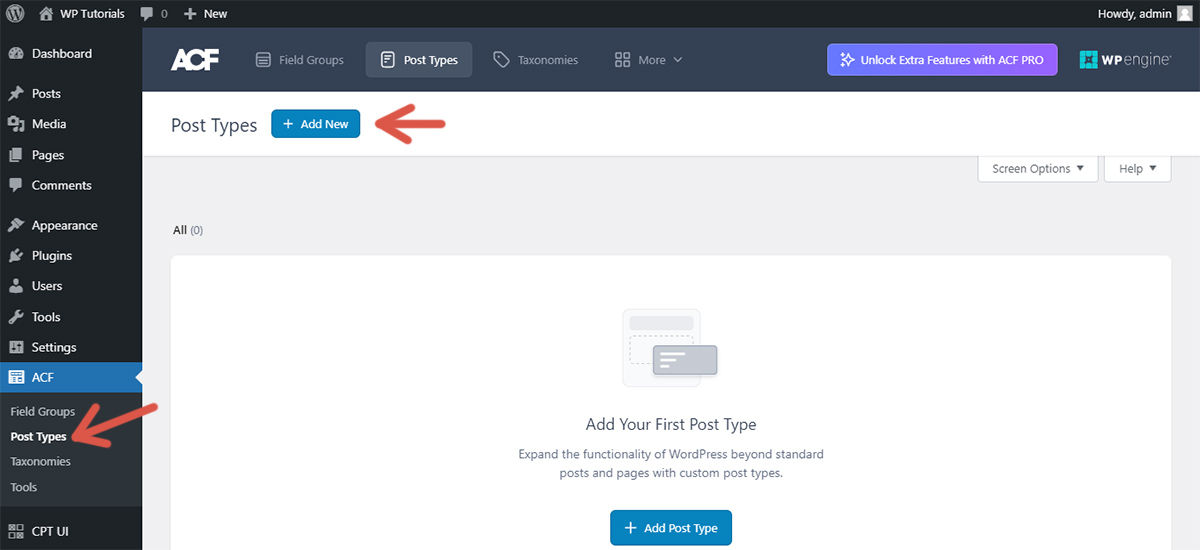Screen dimensions: 1200x550
Task: Click the Pages document icon
Action: click(16, 155)
